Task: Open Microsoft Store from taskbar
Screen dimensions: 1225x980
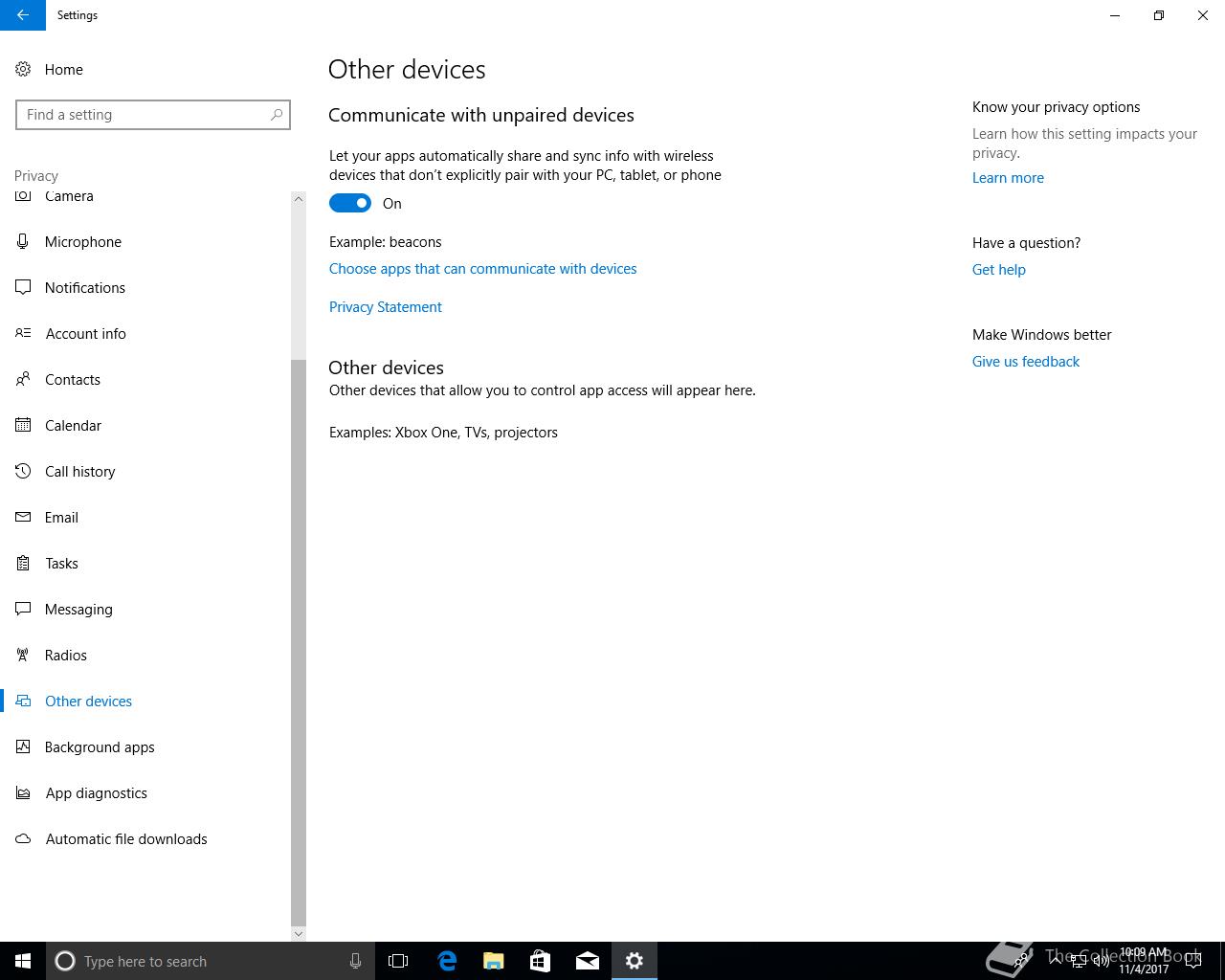Action: (540, 961)
